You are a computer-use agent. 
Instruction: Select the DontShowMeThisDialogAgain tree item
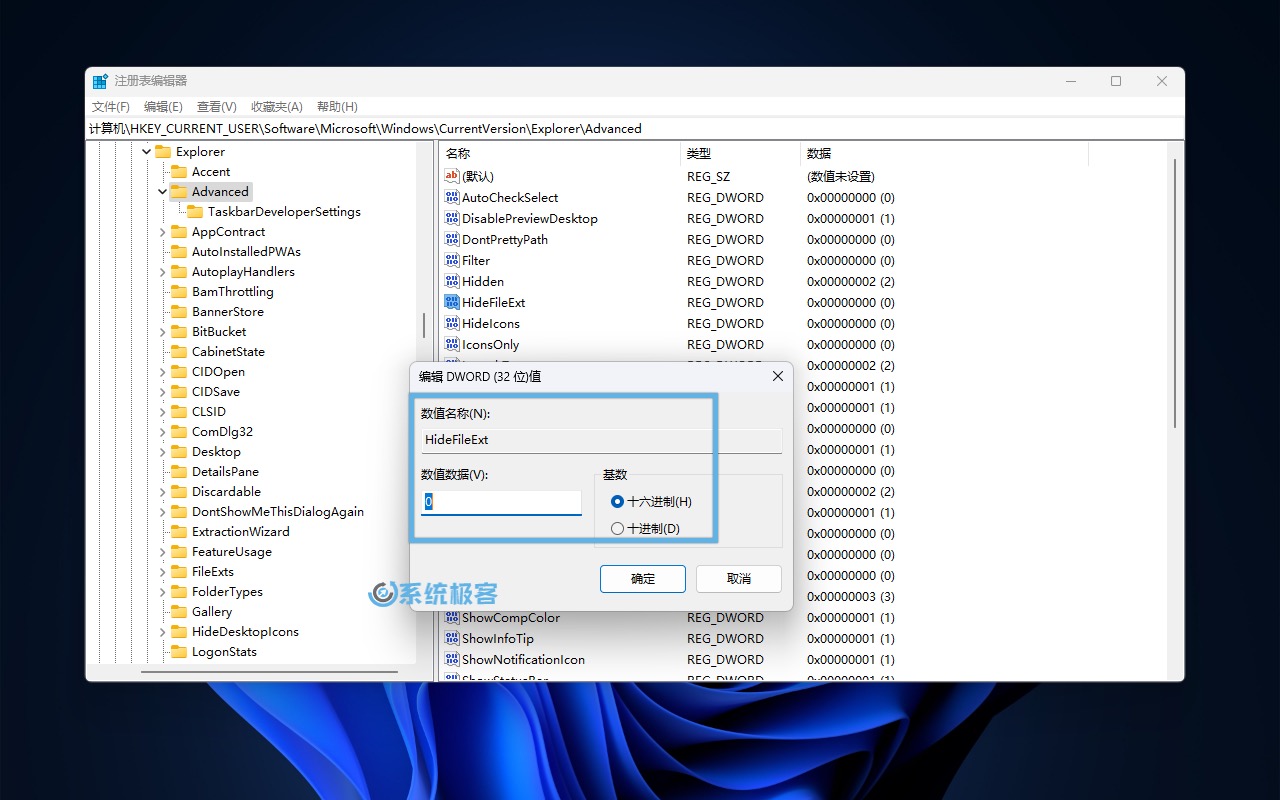tap(278, 512)
